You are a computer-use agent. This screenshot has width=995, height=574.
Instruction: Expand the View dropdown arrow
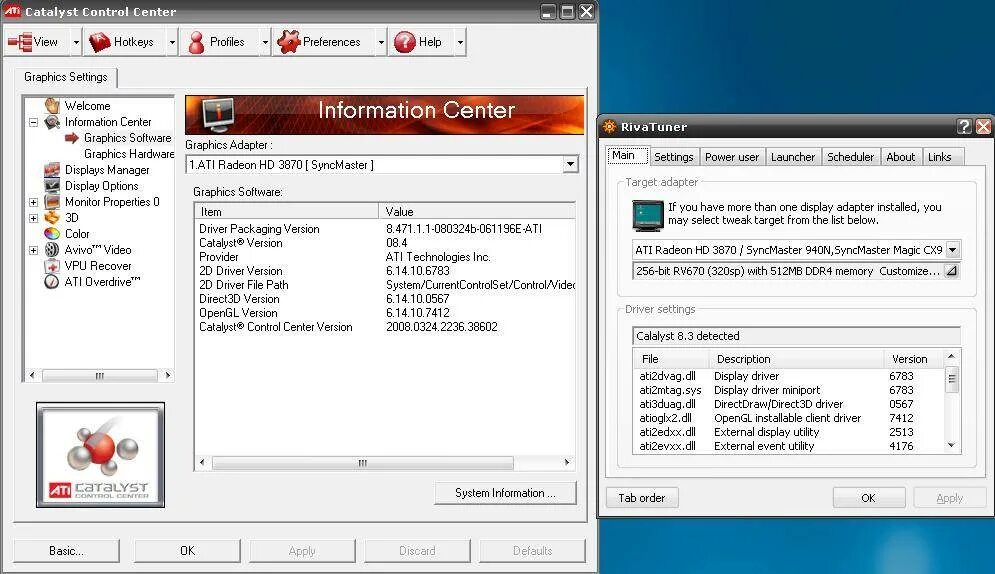(76, 42)
